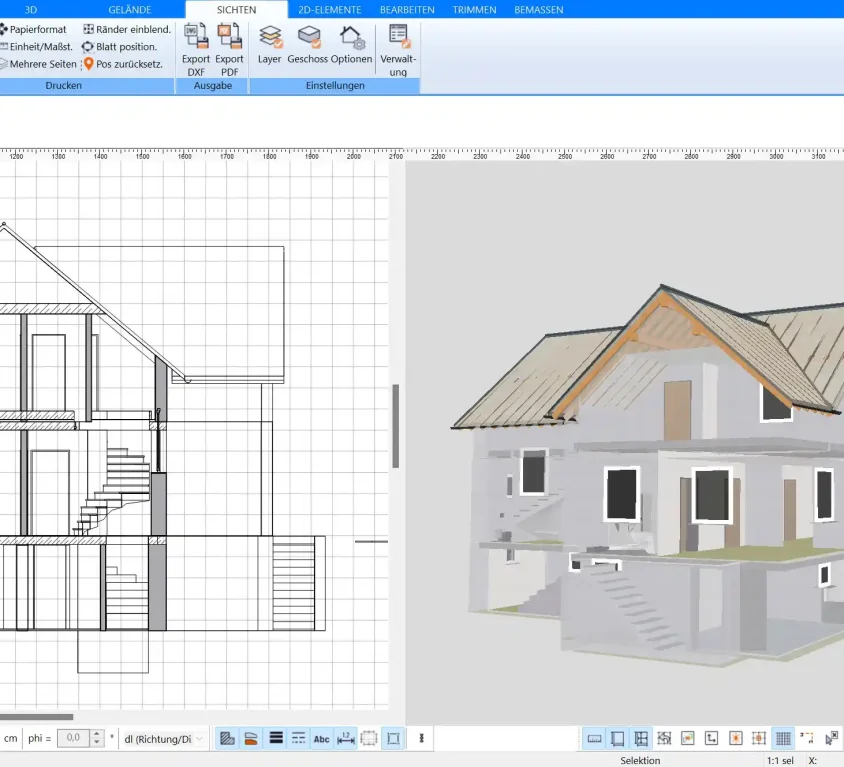Click the toolbar overflow handle icon

(x=421, y=738)
